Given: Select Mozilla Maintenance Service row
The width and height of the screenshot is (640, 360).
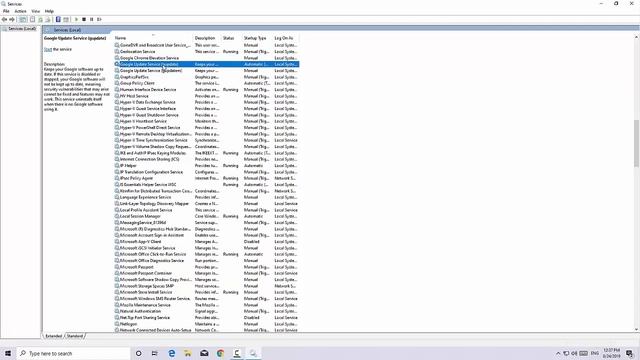Looking at the screenshot, I should pyautogui.click(x=207, y=305).
